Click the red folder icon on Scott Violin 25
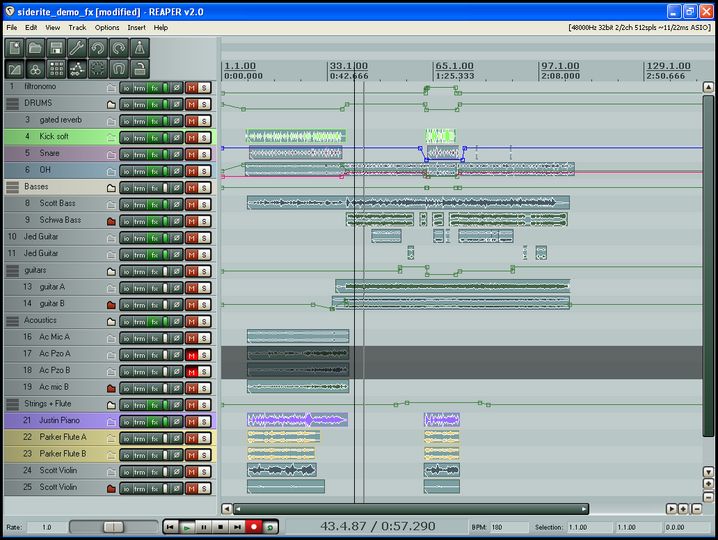 pos(111,489)
